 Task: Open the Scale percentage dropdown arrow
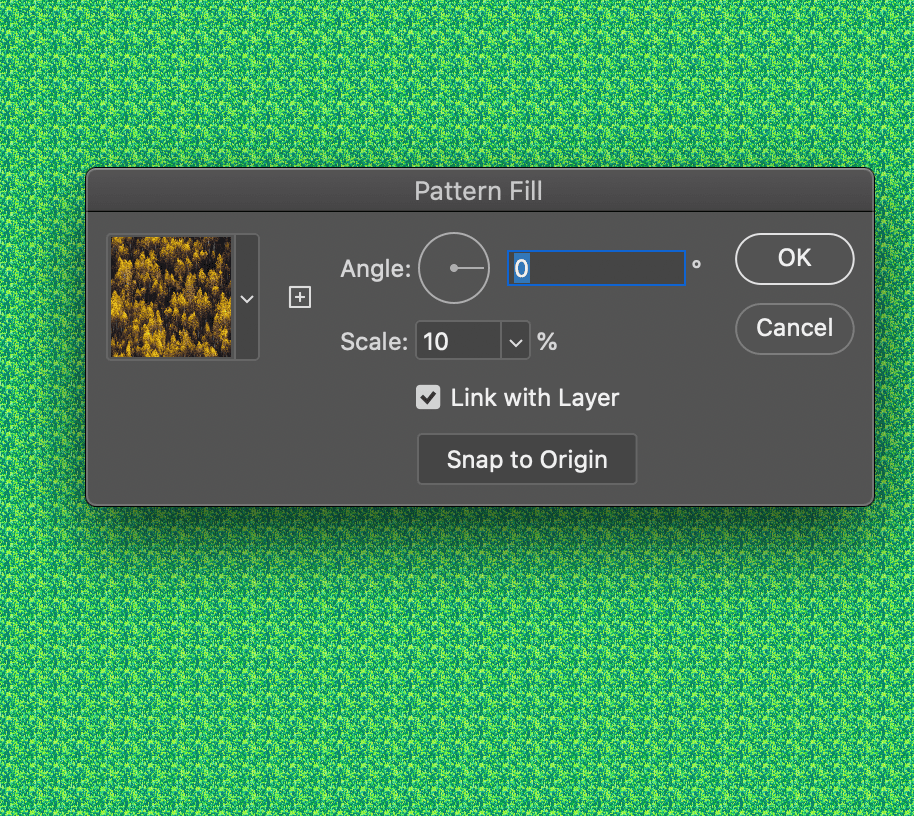click(516, 341)
